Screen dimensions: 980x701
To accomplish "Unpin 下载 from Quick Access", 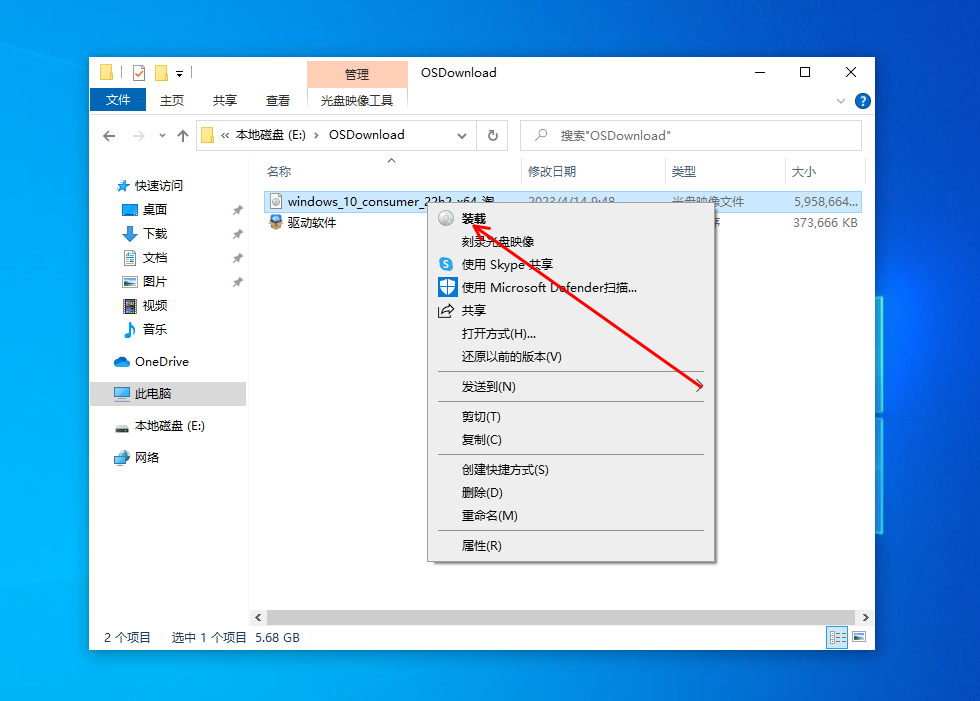I will tap(237, 234).
